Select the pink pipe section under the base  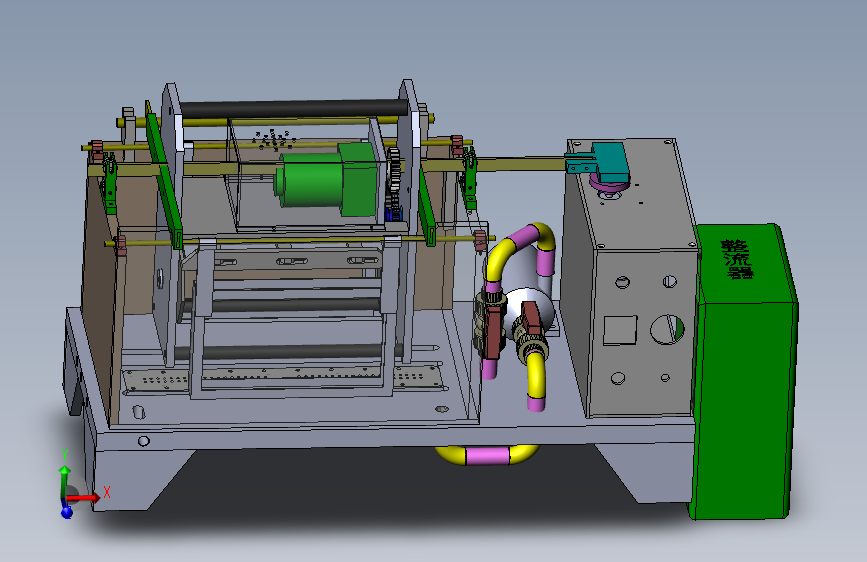tap(487, 455)
